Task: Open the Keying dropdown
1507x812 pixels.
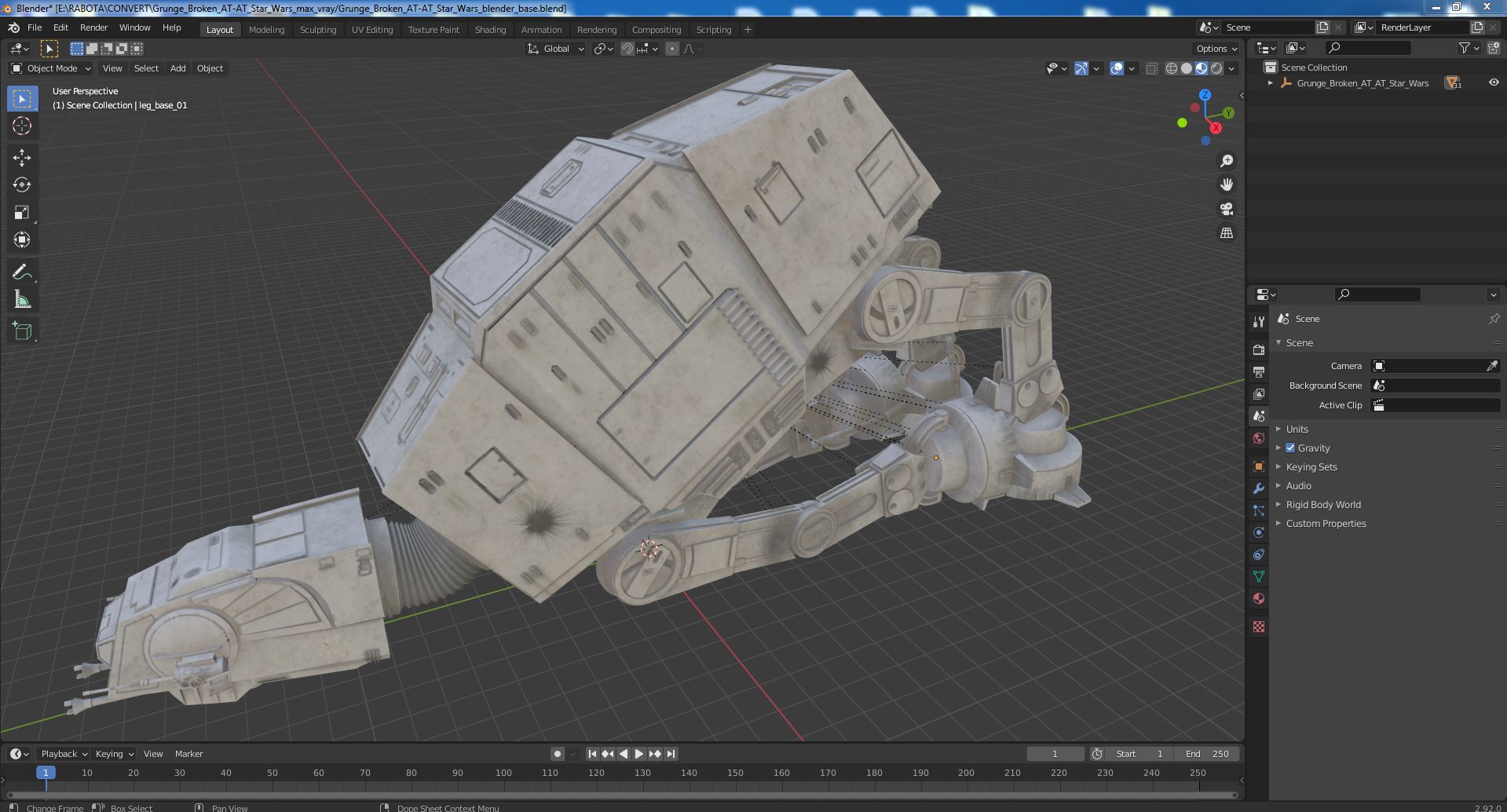Action: tap(114, 754)
